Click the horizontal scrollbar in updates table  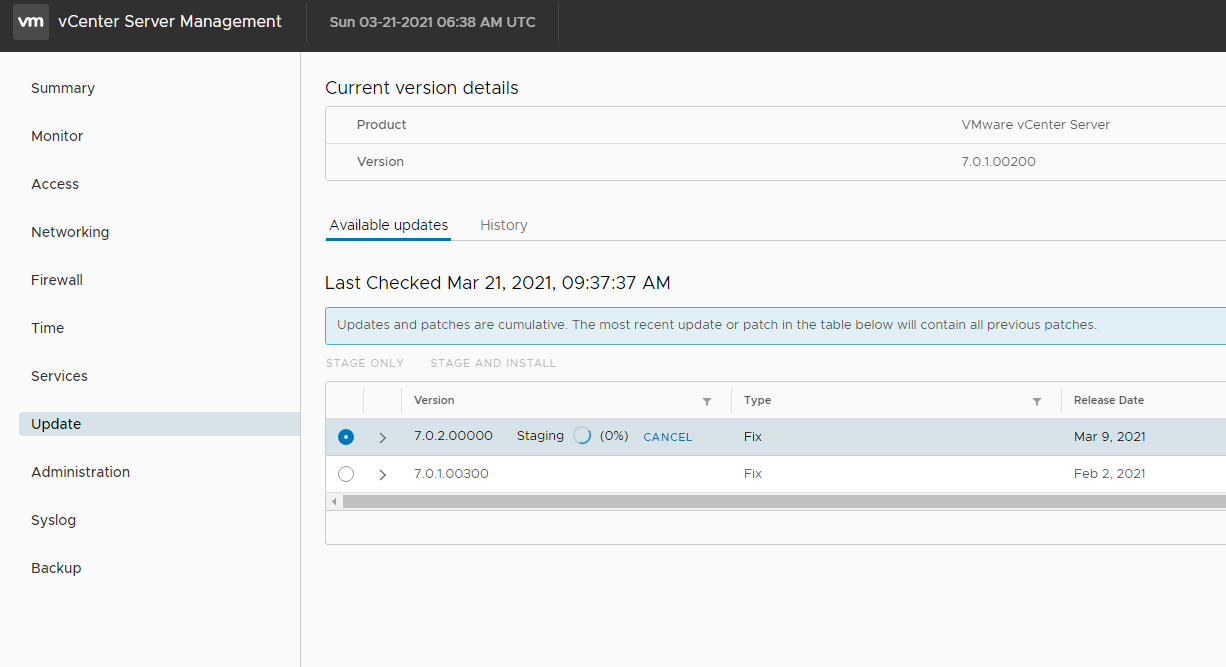pyautogui.click(x=784, y=501)
